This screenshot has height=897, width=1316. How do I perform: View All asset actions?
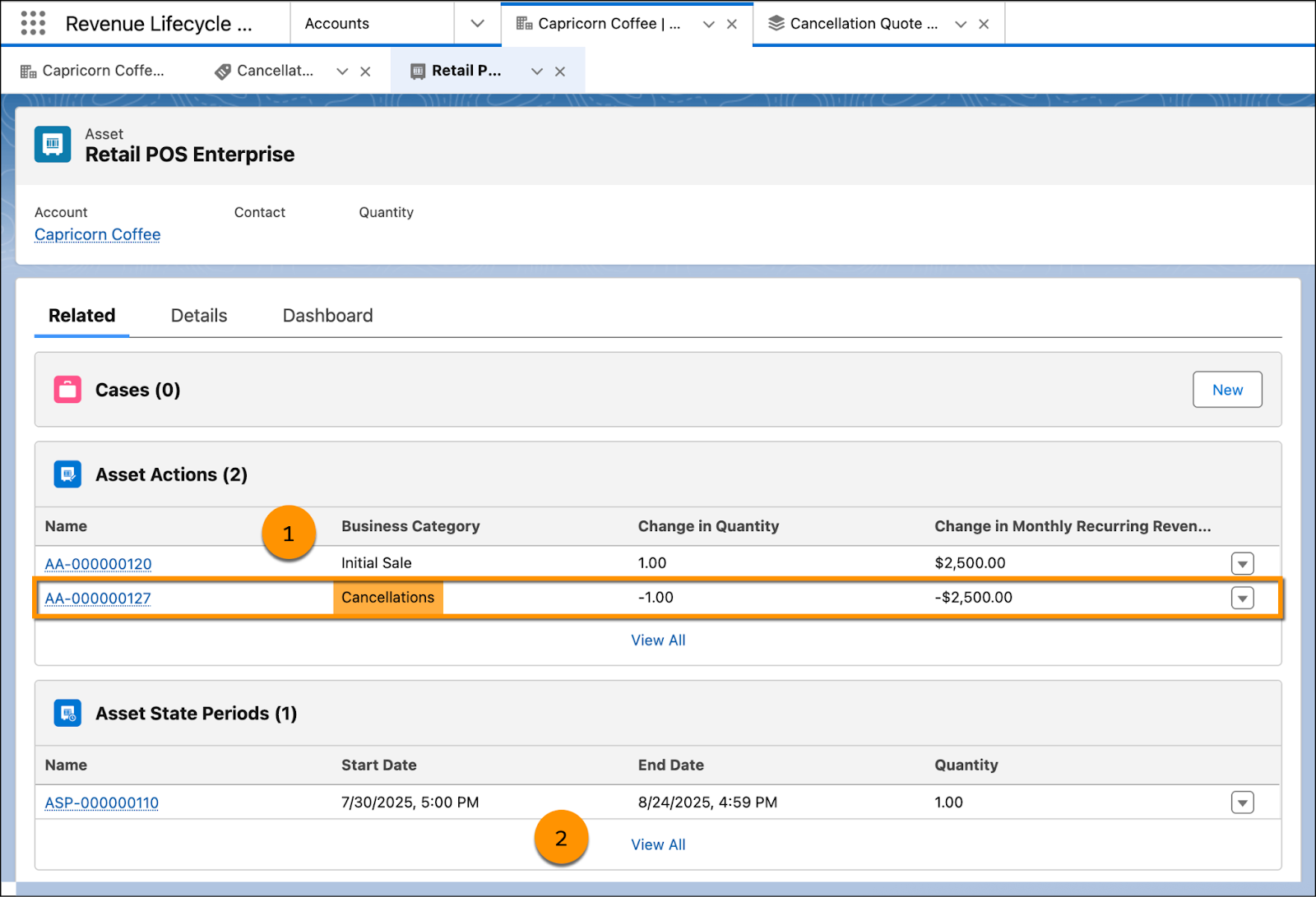click(x=658, y=640)
